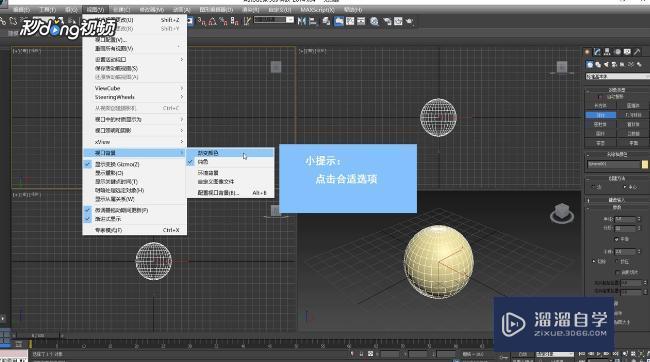Select the Cameras category icon
Viewport: 650px width, 362px height.
614,64
